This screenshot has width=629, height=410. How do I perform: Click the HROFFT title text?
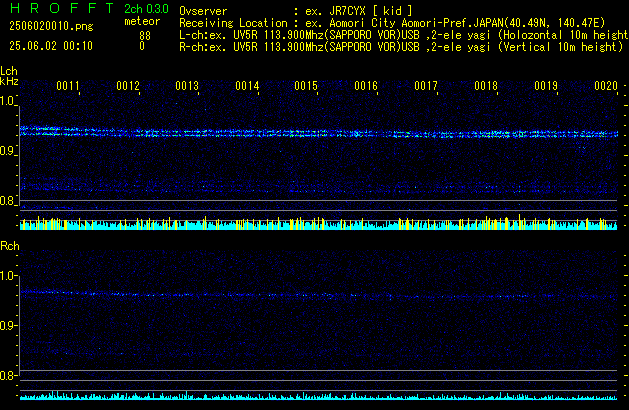click(x=62, y=8)
